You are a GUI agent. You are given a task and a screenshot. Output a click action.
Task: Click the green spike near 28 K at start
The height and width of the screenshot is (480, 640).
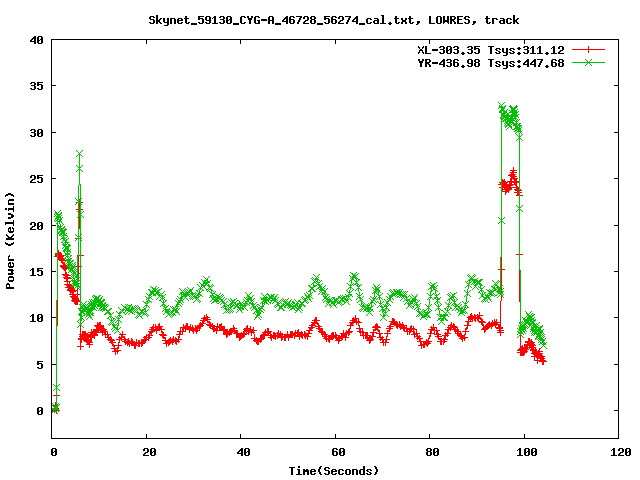[80, 154]
